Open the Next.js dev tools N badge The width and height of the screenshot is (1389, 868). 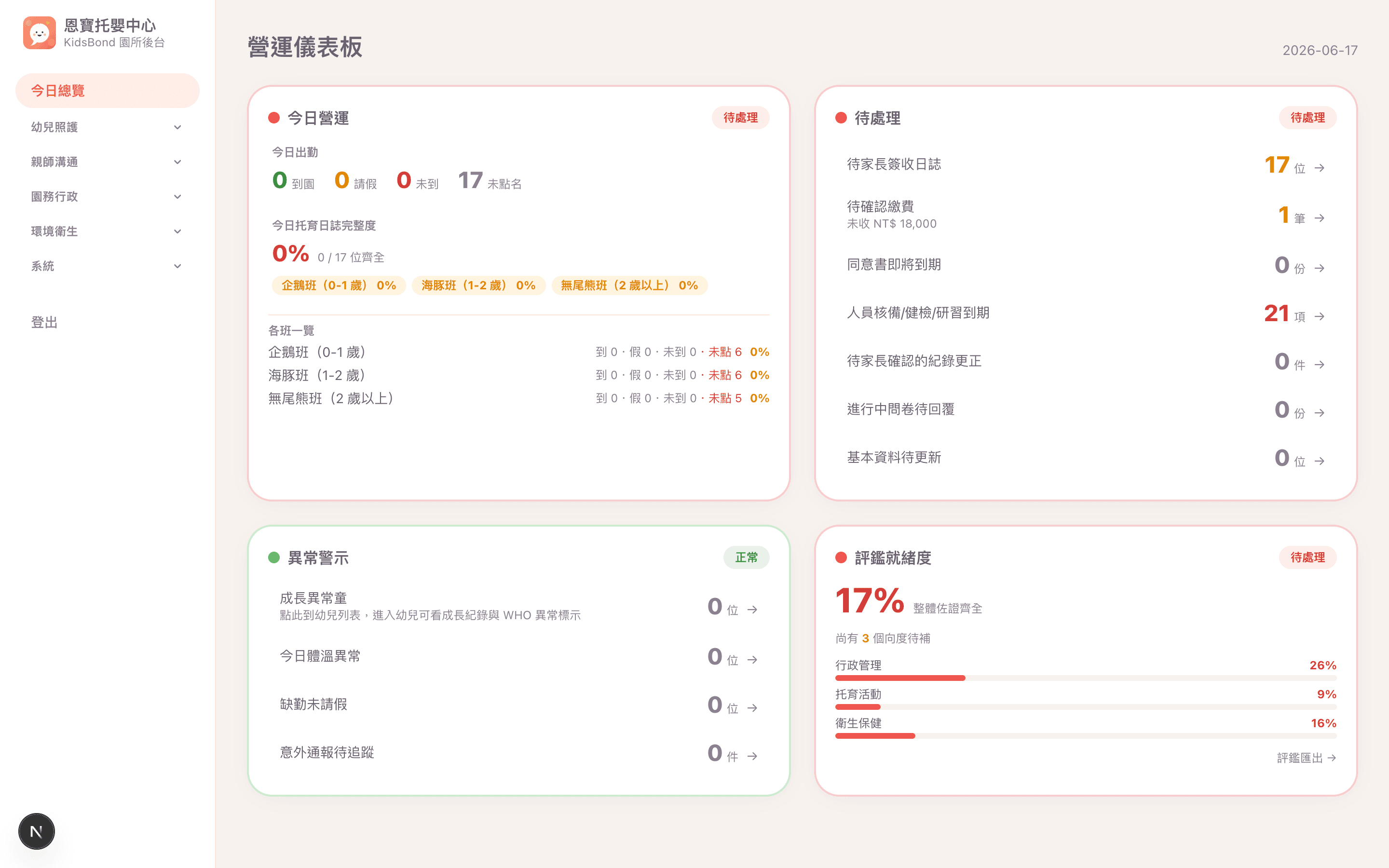36,831
